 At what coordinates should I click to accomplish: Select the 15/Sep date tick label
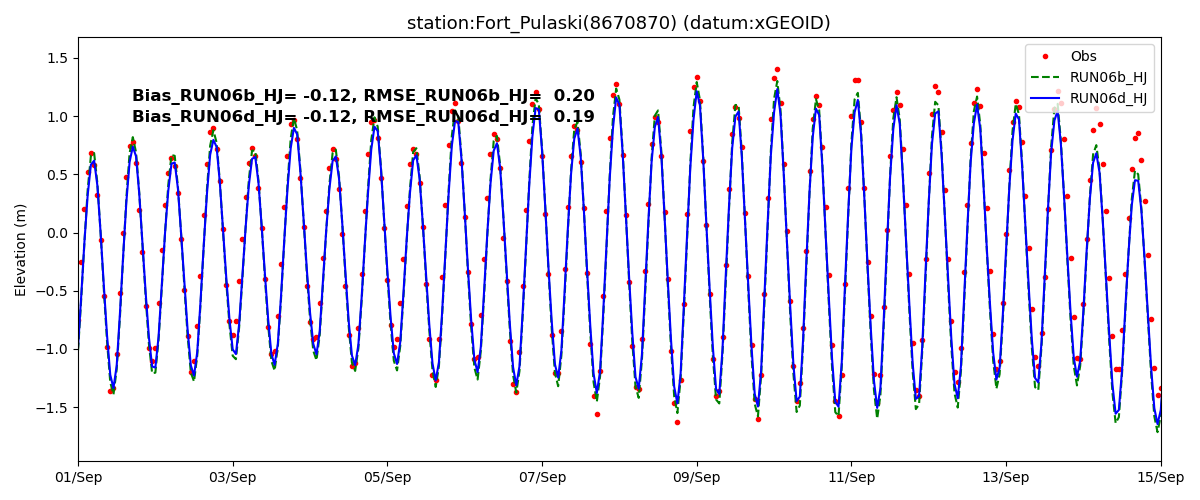(x=1160, y=477)
